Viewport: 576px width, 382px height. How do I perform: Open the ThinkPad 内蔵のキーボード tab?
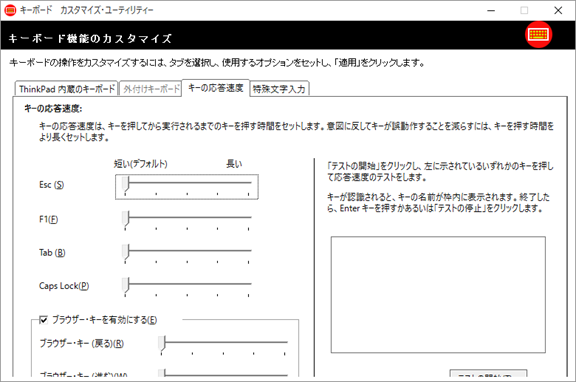pyautogui.click(x=66, y=89)
